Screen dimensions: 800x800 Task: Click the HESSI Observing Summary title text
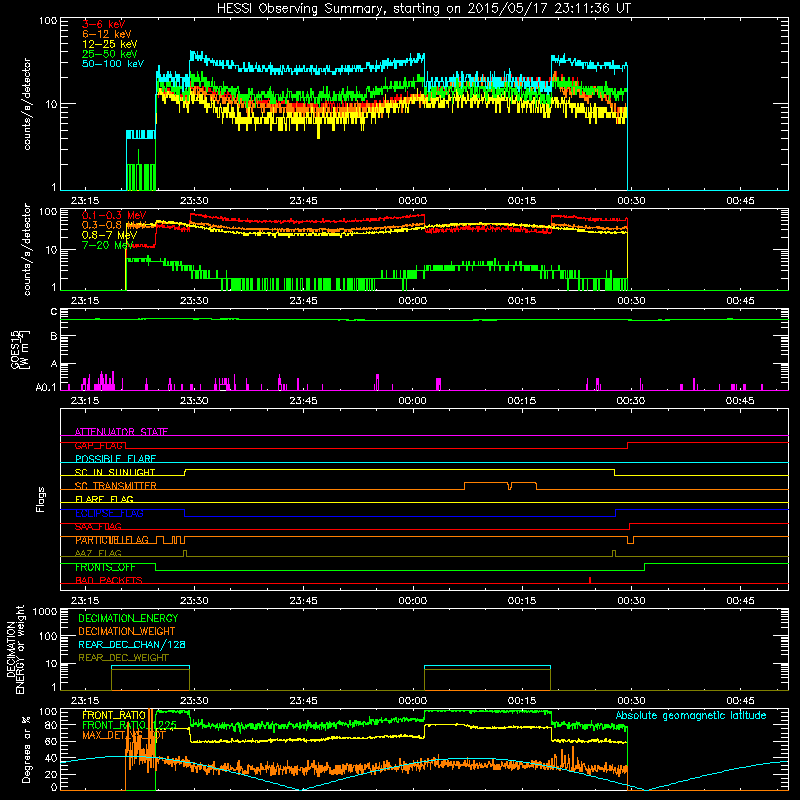click(x=424, y=9)
